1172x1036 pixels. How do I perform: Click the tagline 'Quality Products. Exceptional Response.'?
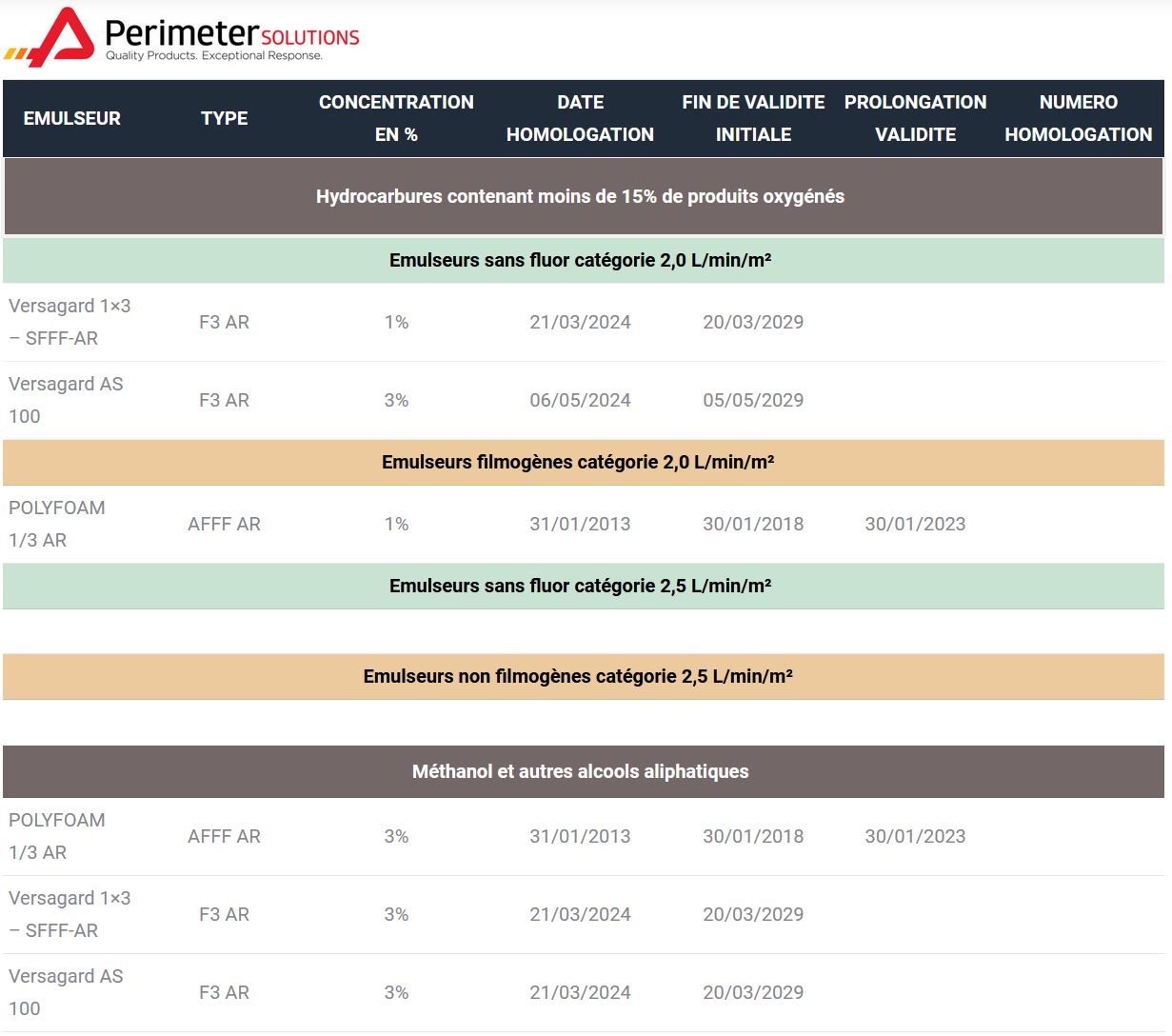214,56
